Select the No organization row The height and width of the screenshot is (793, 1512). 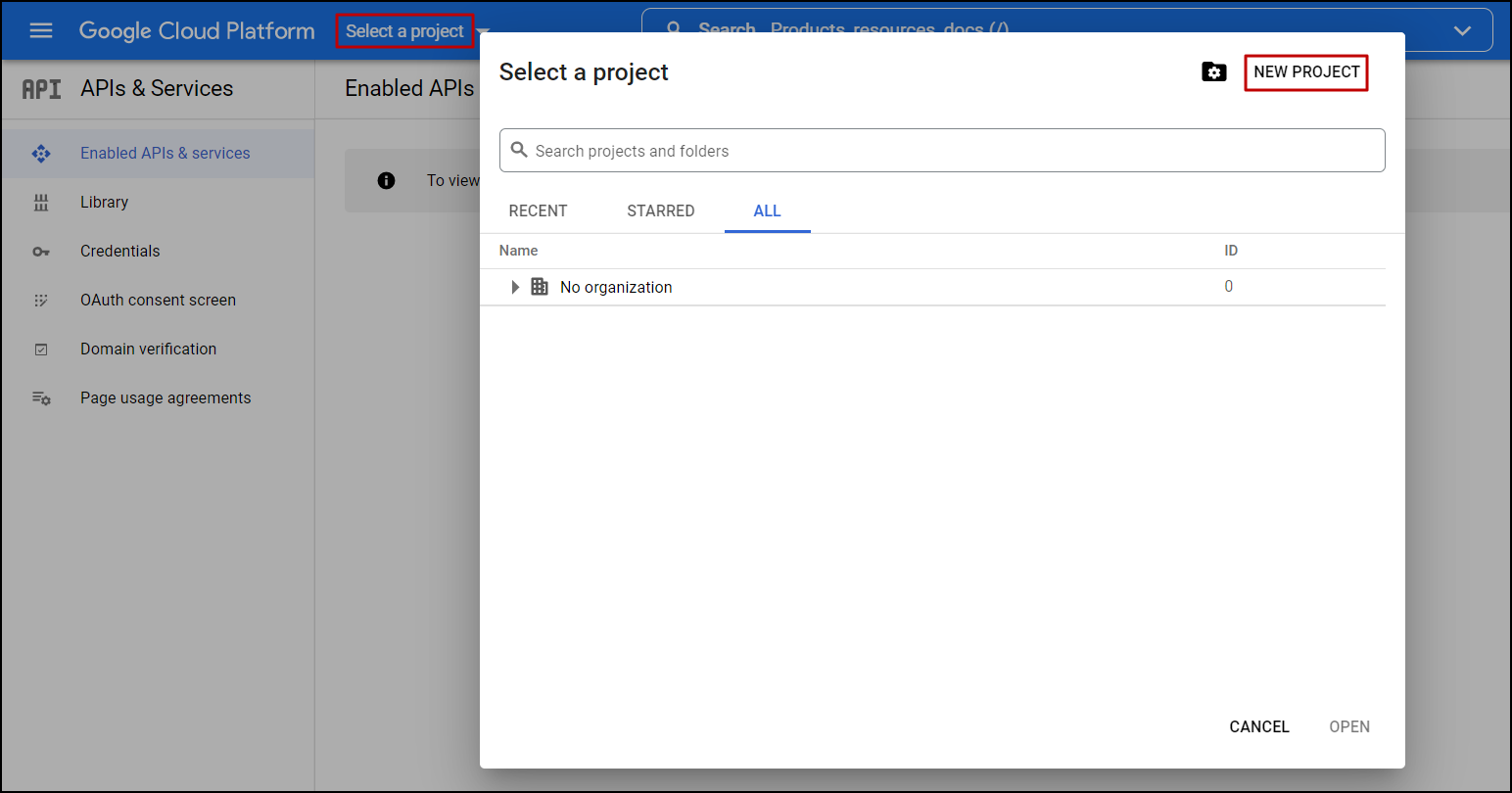(615, 286)
